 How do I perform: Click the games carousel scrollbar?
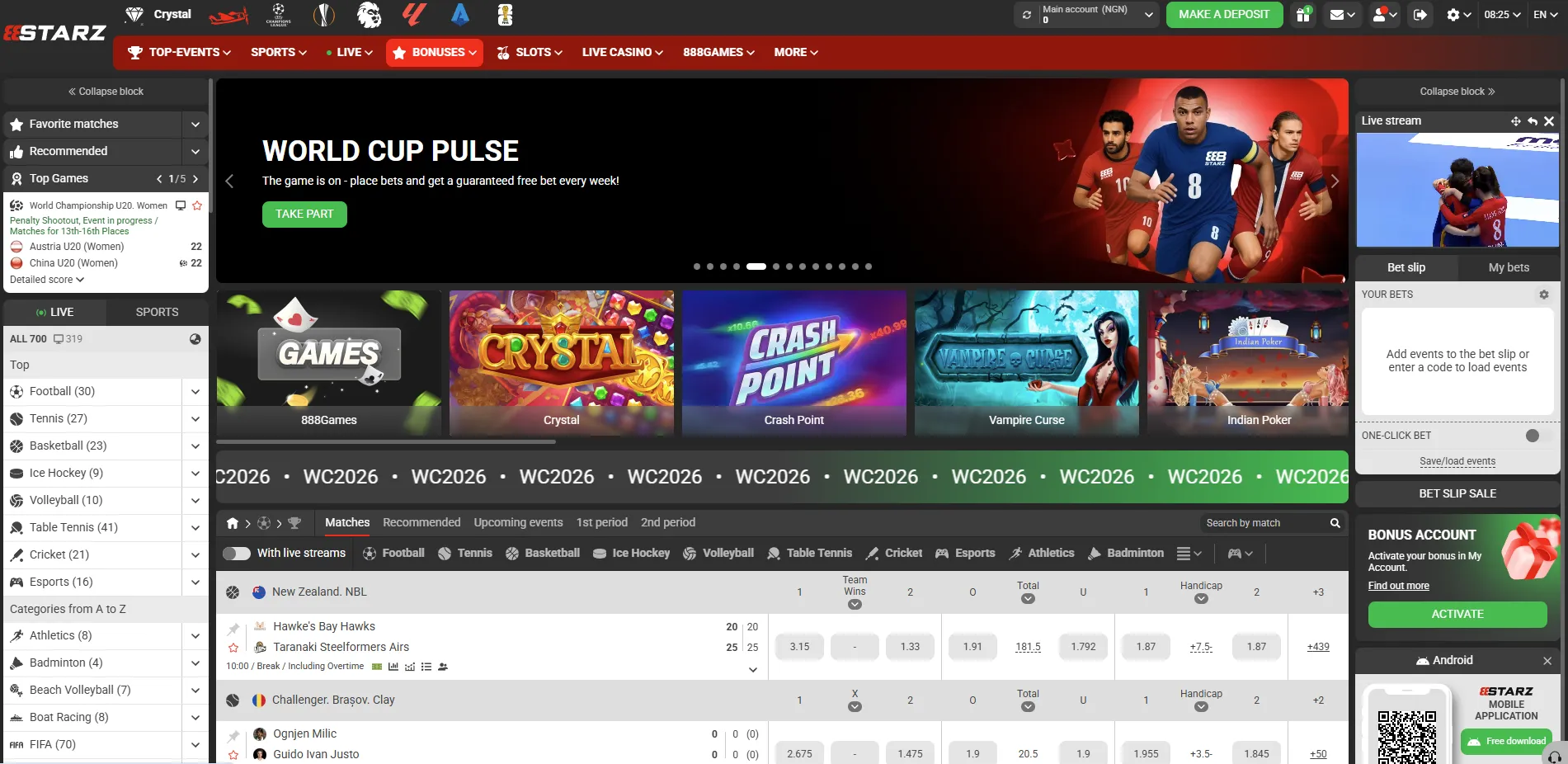(x=386, y=442)
